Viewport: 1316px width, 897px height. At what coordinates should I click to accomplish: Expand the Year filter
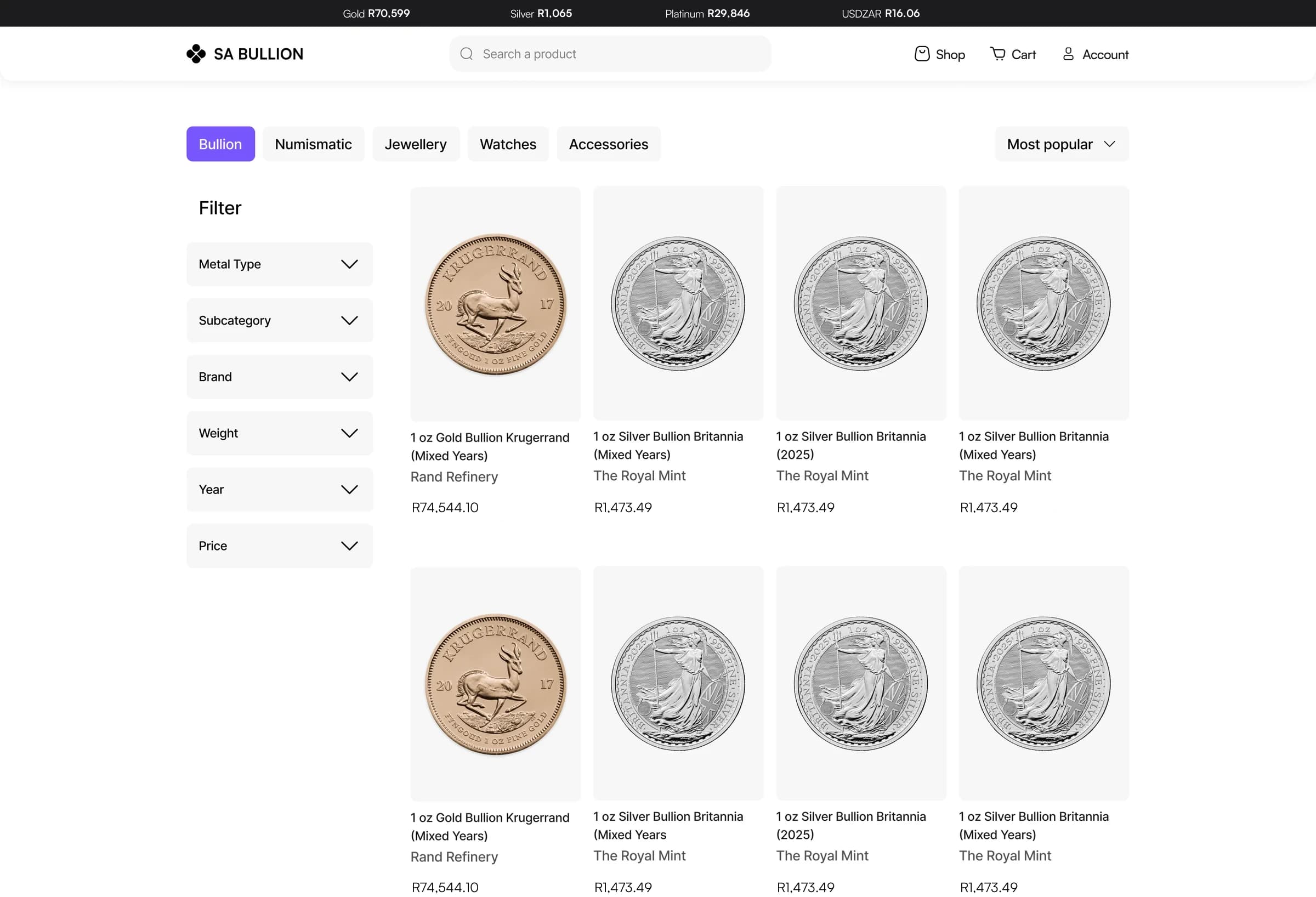[x=280, y=489]
